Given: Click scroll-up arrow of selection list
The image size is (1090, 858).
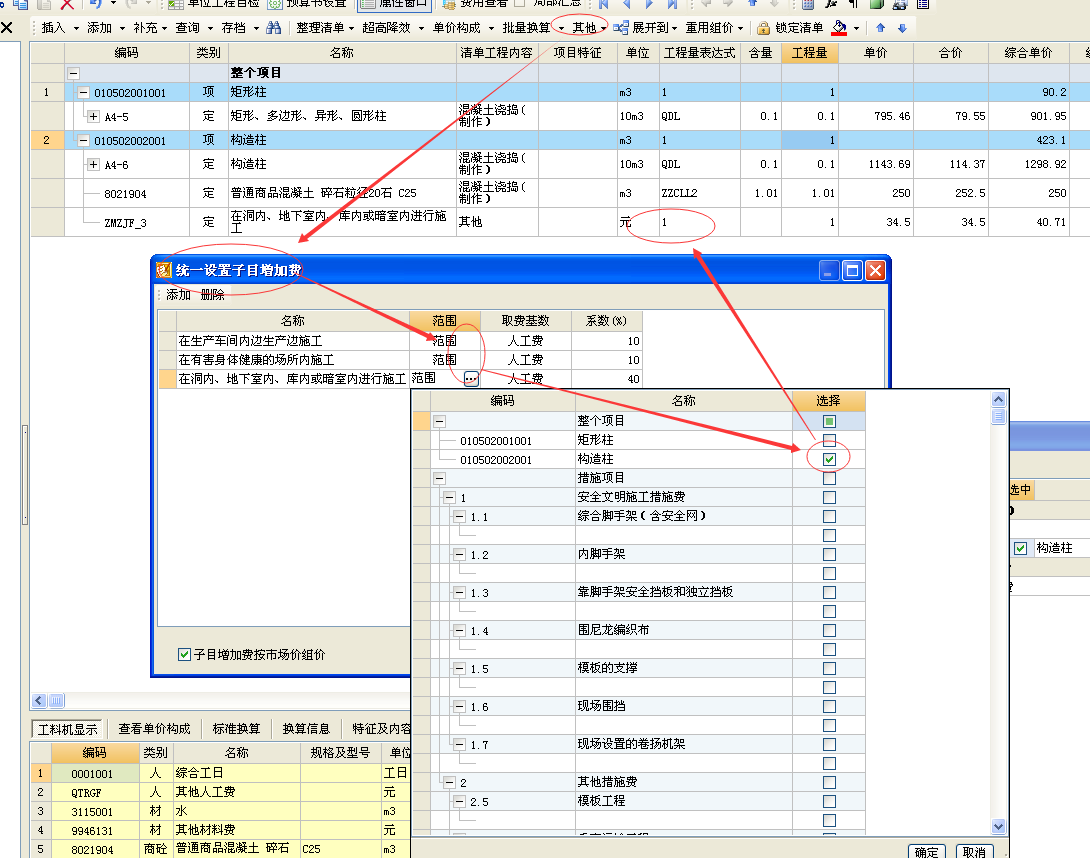Looking at the screenshot, I should point(998,399).
